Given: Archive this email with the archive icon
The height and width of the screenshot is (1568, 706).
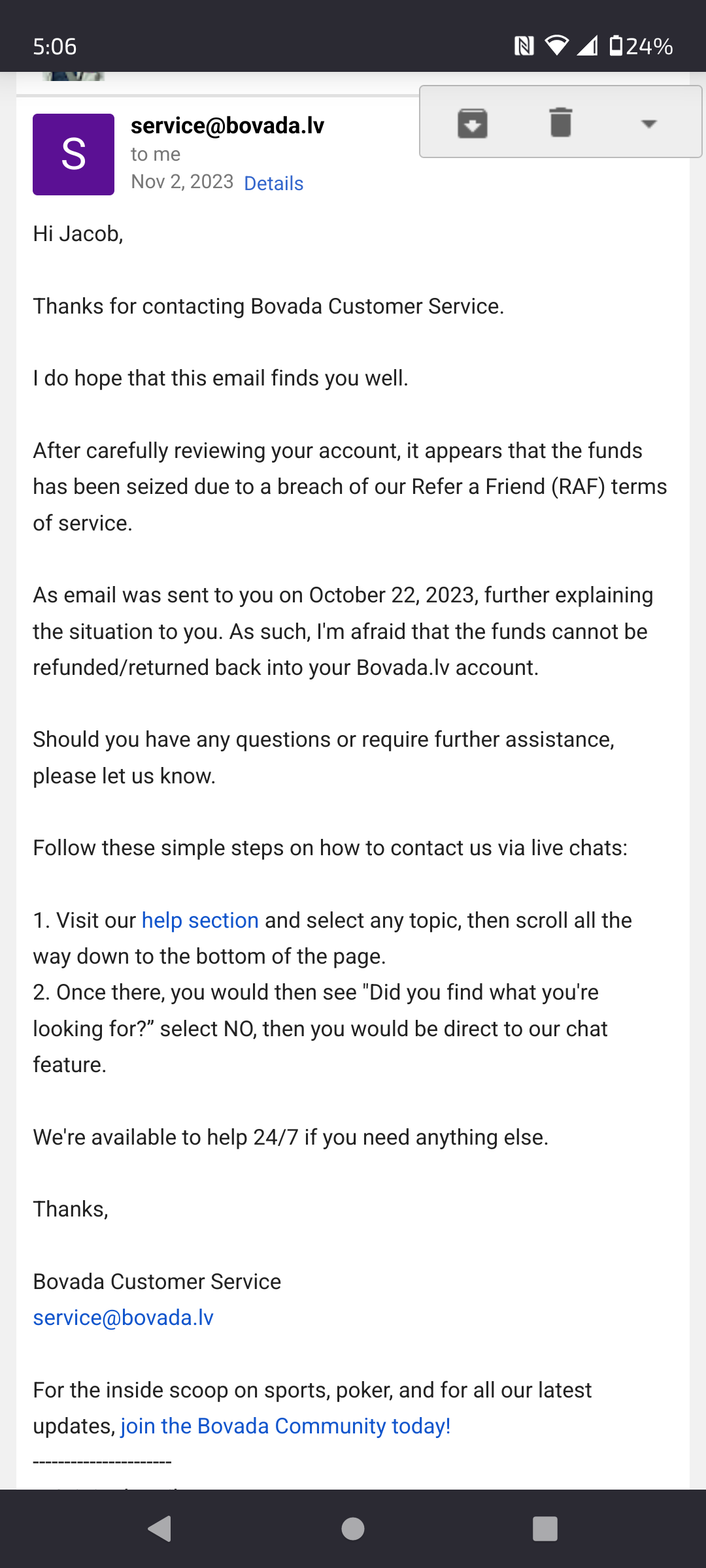Looking at the screenshot, I should pos(472,123).
